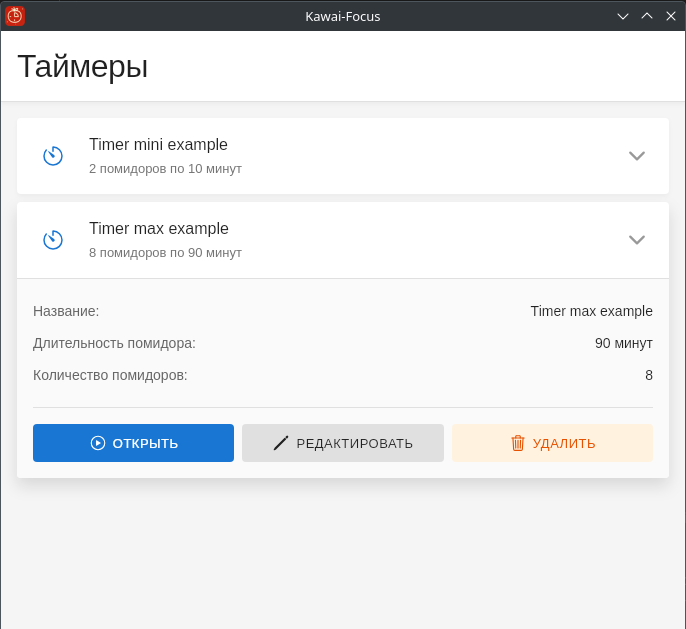This screenshot has height=629, width=686.
Task: Click the "8 помидоров по 90 минут" subtitle
Action: [x=165, y=253]
